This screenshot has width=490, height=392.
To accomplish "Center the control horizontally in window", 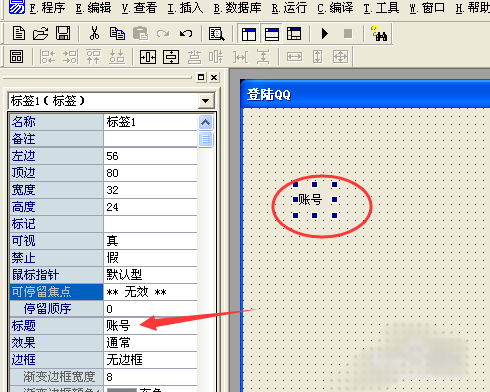I will (x=148, y=57).
